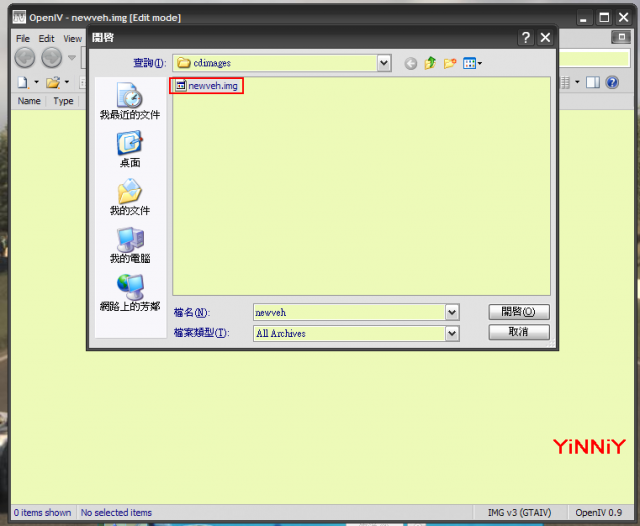Click the dialog's back navigation icon
The height and width of the screenshot is (526, 640).
pyautogui.click(x=411, y=63)
